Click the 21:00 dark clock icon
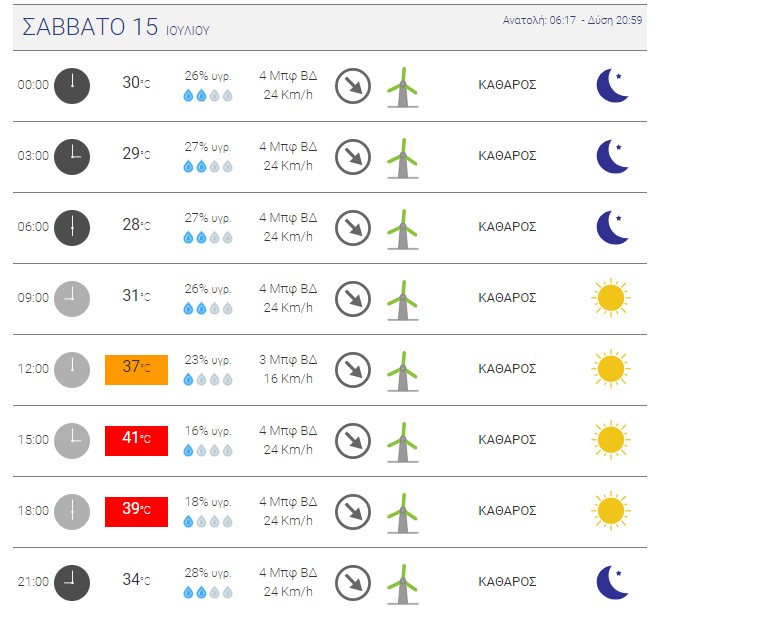 click(x=72, y=583)
